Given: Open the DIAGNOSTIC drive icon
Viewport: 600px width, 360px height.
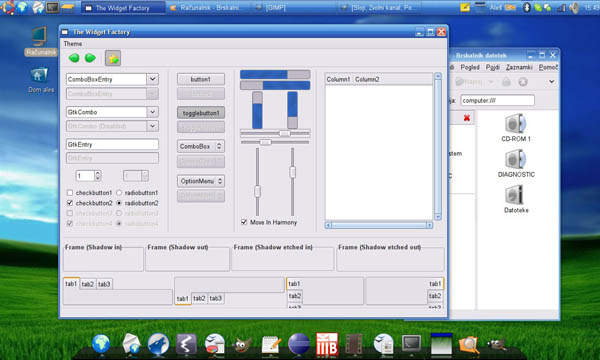Looking at the screenshot, I should 516,163.
